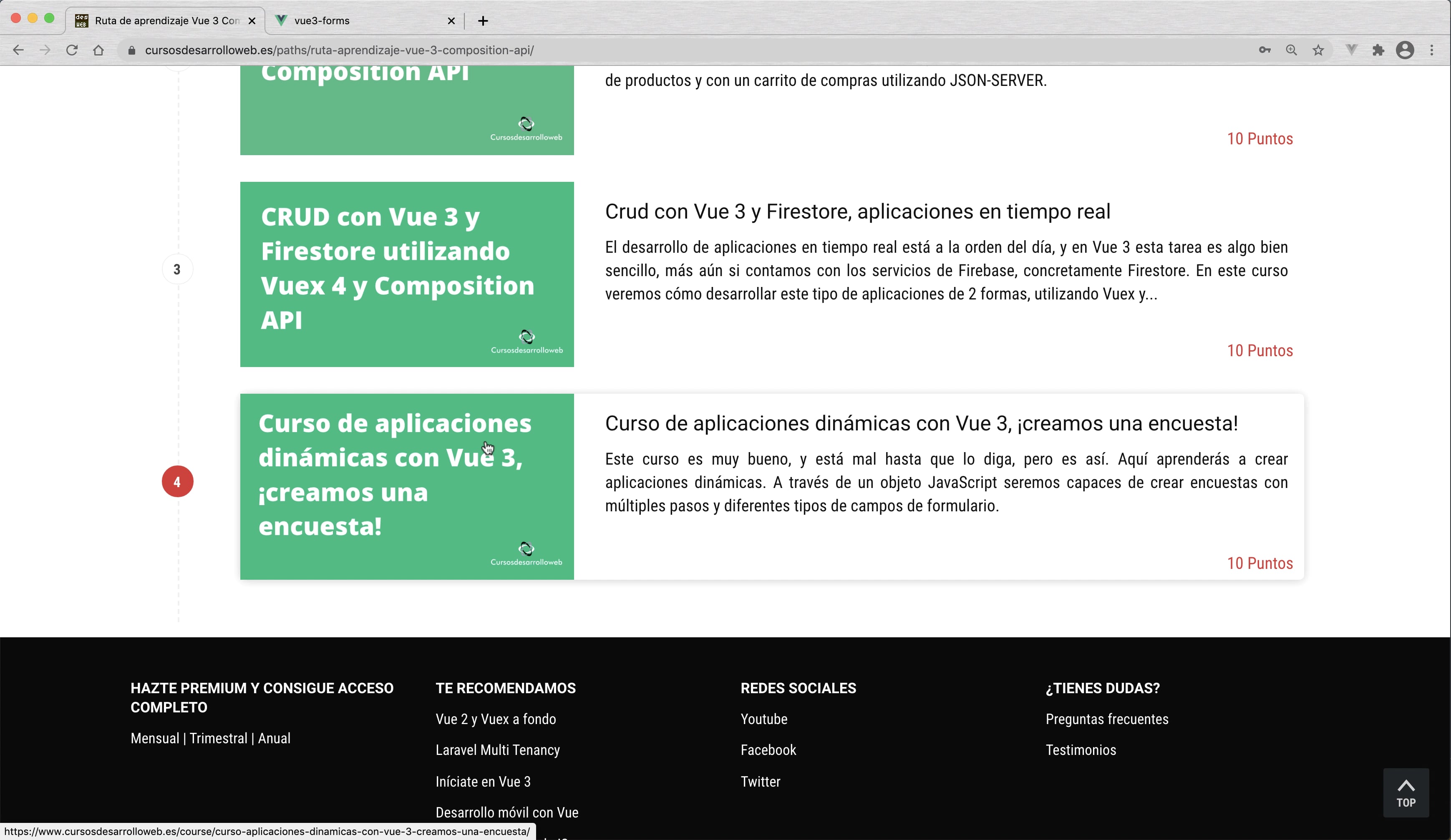Open the CRUD con Vue 3 course card
The image size is (1451, 840).
[407, 274]
